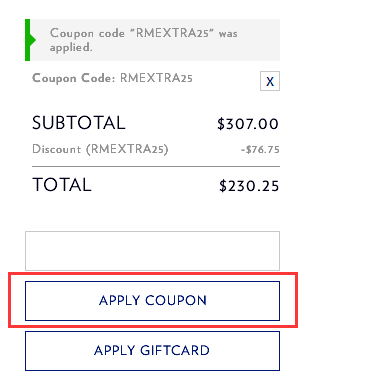This screenshot has height=390, width=378.
Task: Click the Apply Giftcard button
Action: pyautogui.click(x=152, y=351)
